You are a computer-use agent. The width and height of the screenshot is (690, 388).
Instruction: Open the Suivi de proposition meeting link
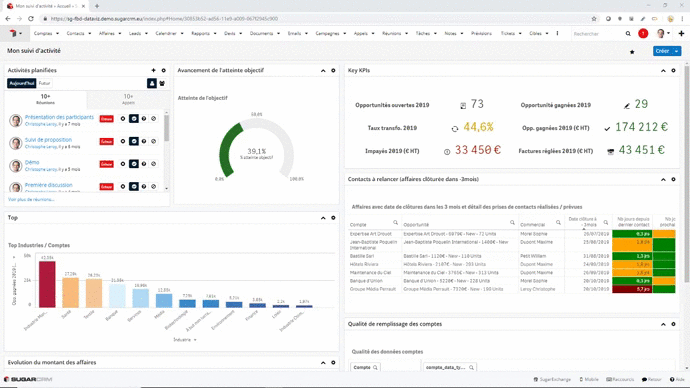point(48,139)
